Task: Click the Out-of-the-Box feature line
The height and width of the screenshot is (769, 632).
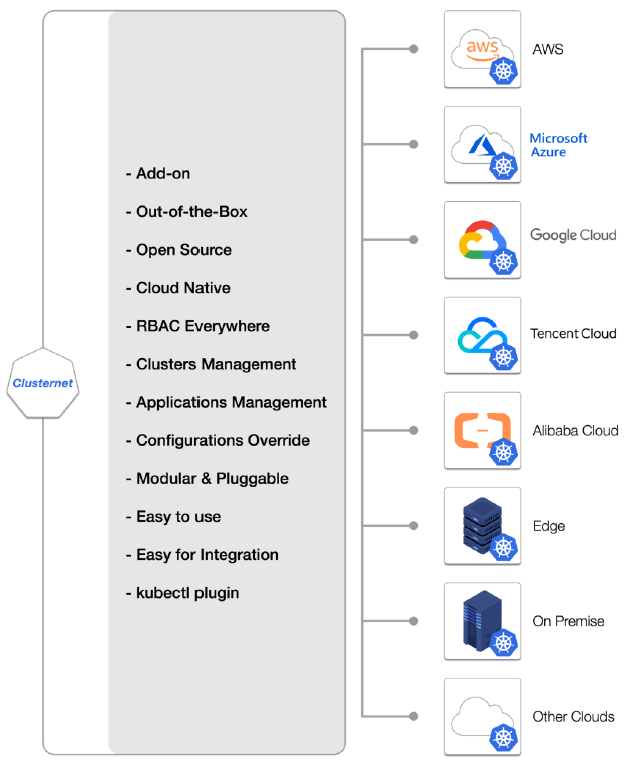Action: coord(186,212)
